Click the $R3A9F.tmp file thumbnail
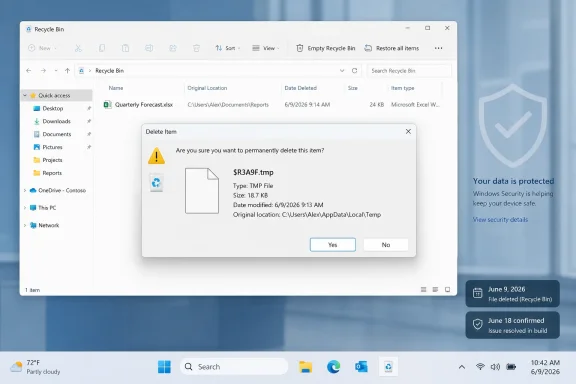Viewport: 576px width, 384px height. [202, 191]
